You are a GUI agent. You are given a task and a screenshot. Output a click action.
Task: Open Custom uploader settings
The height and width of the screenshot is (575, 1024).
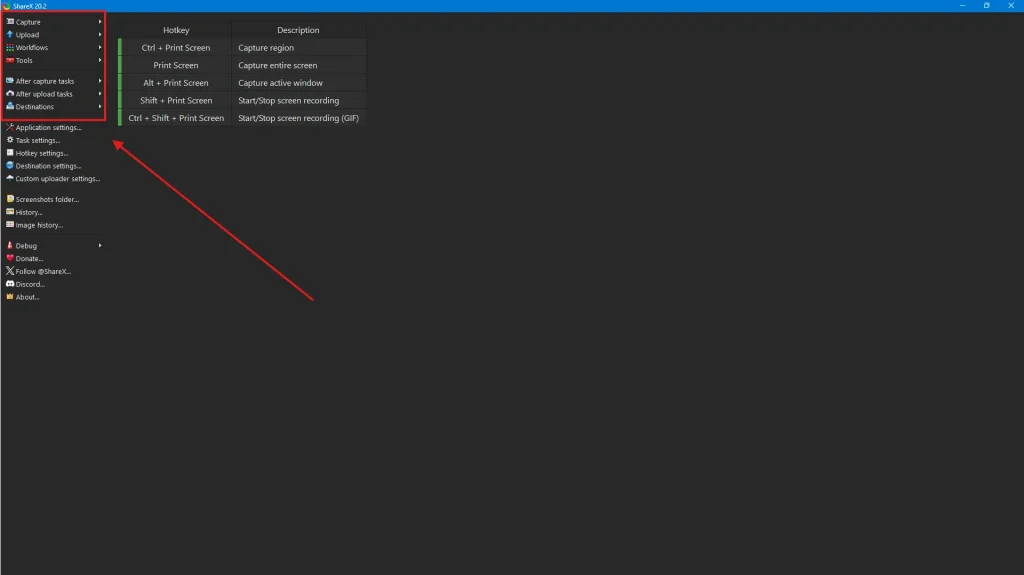57,178
